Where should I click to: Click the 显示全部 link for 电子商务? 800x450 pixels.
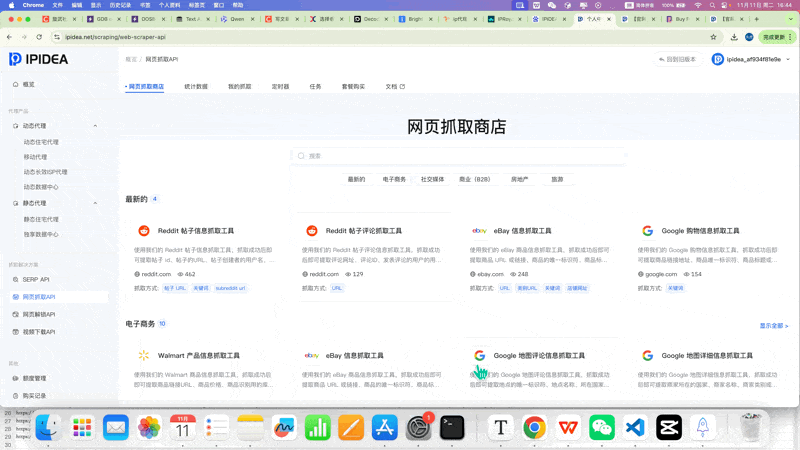tap(773, 326)
